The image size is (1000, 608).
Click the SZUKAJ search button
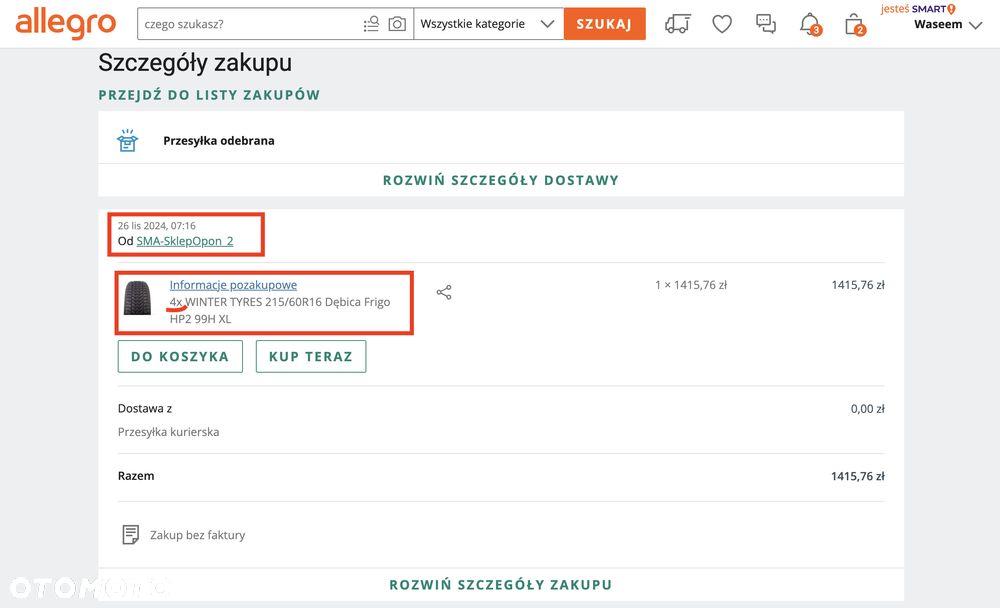click(605, 24)
